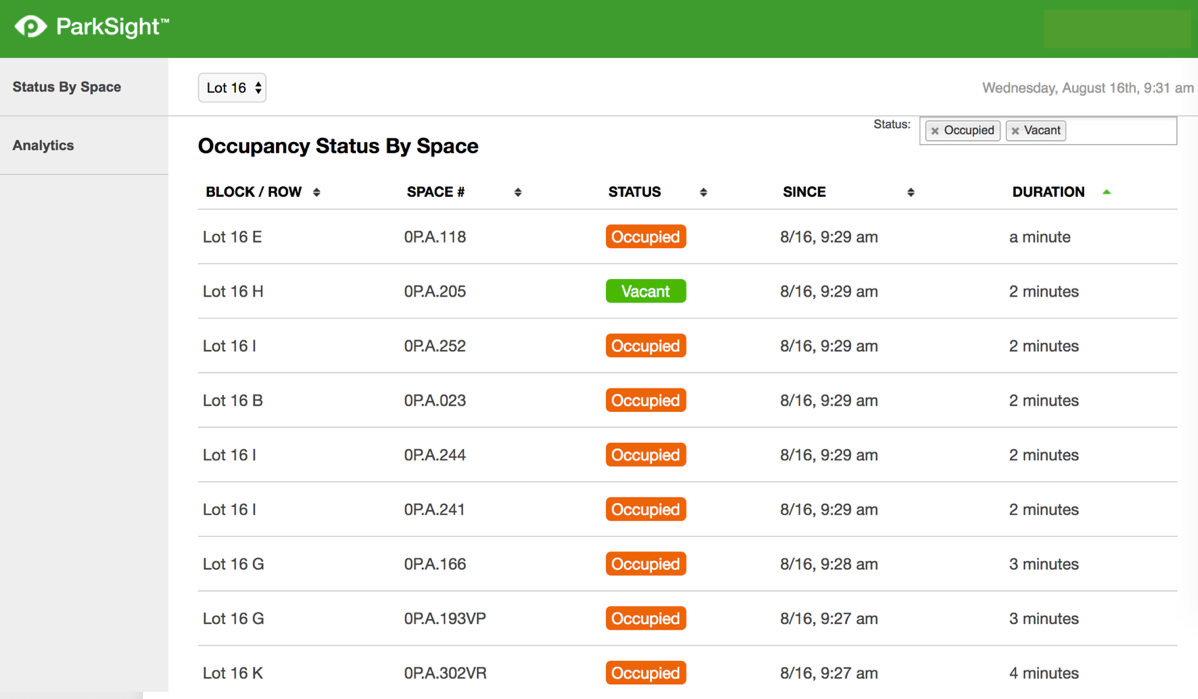Sort table by the Since column arrows
The width and height of the screenshot is (1198, 699).
click(x=910, y=192)
